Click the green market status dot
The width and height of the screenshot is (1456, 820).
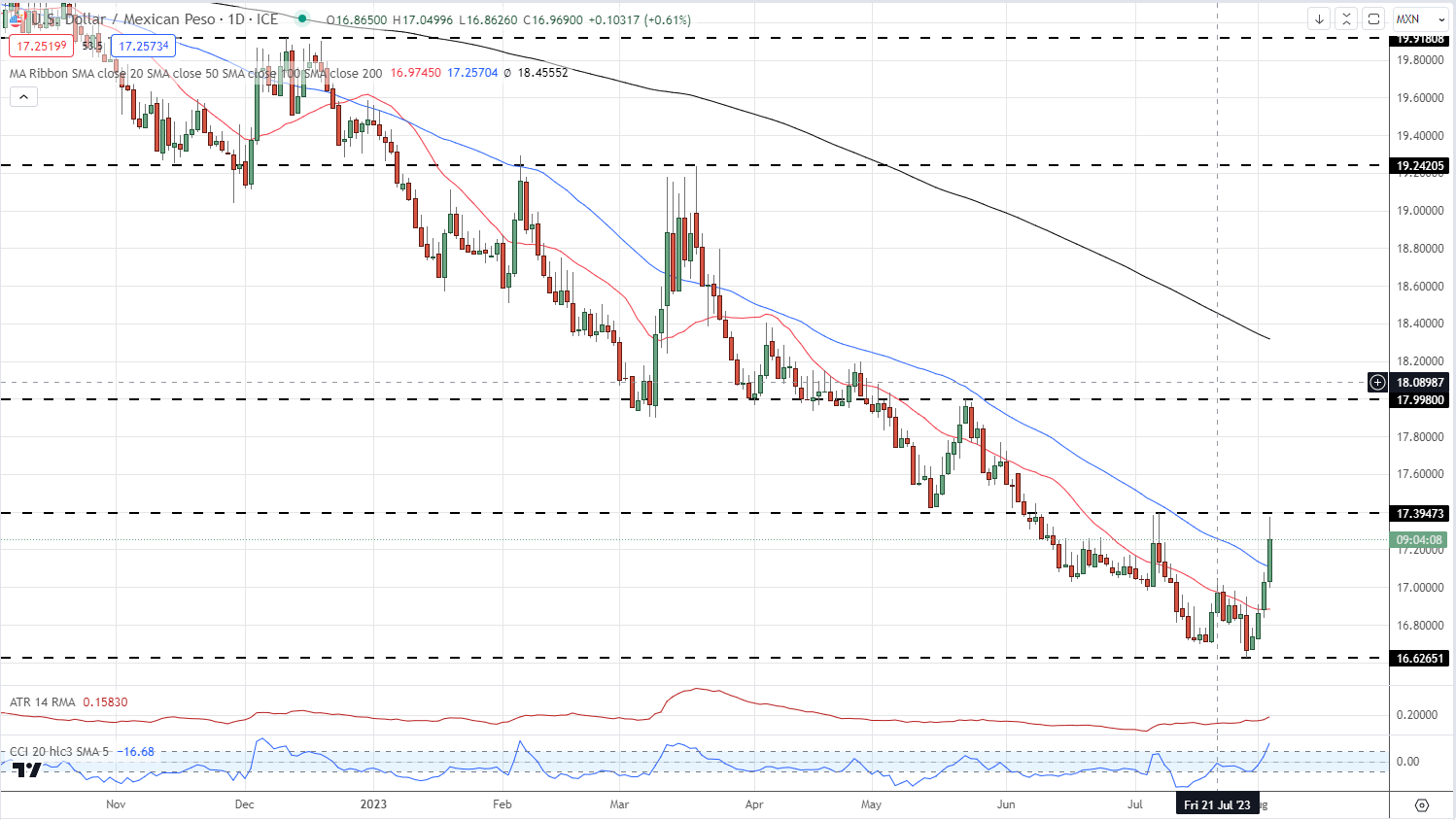point(302,18)
